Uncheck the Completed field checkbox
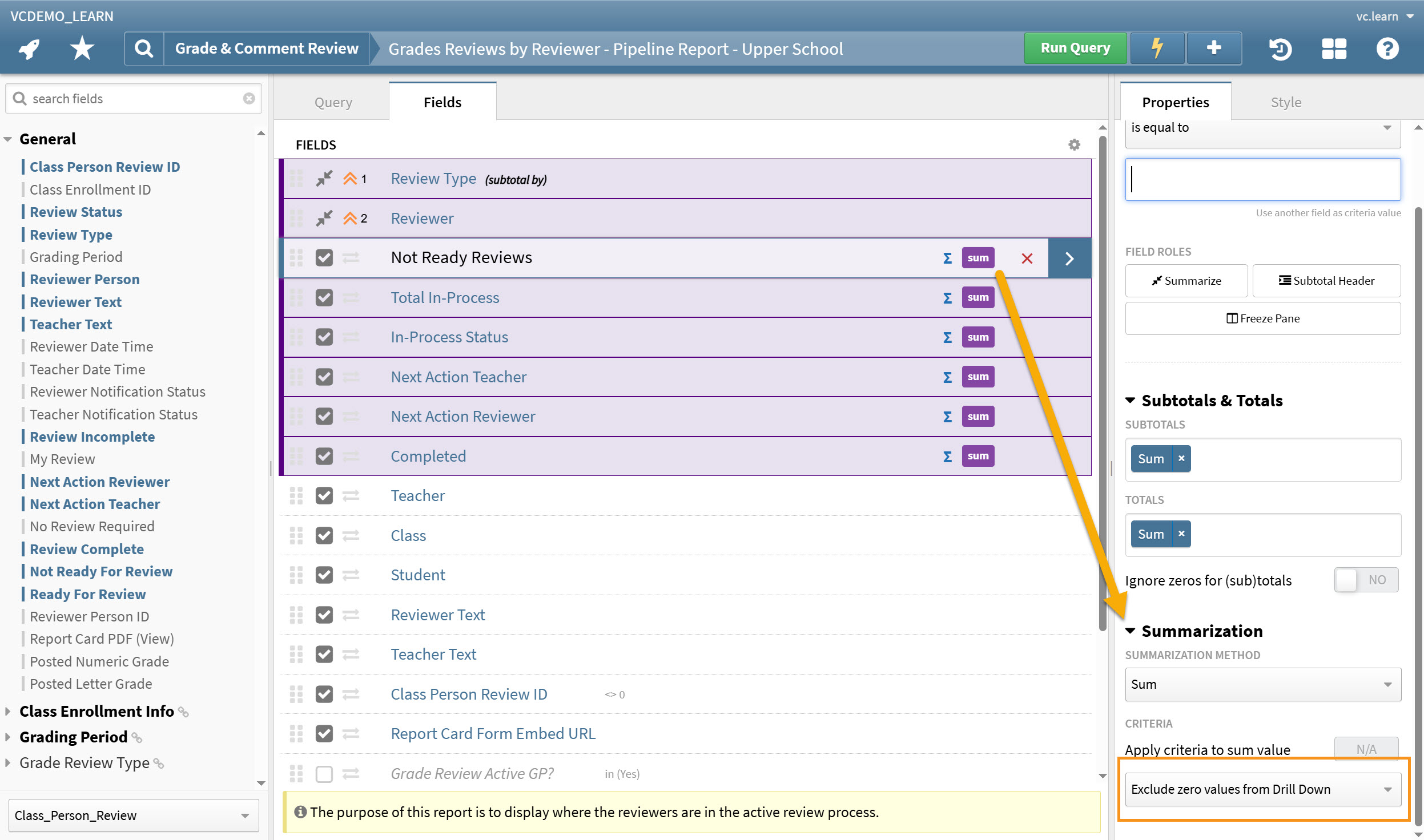 (x=324, y=456)
